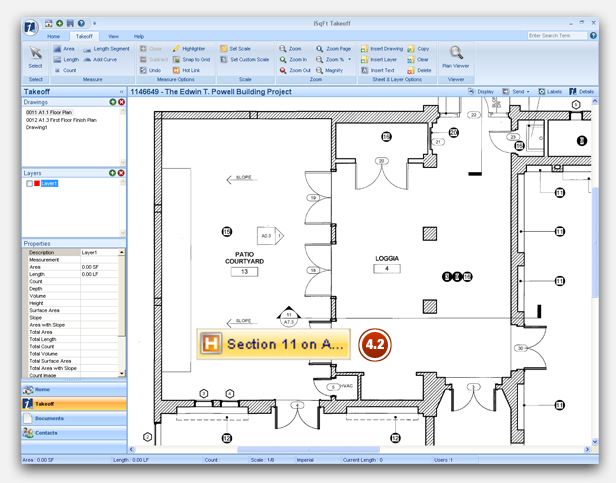616x483 pixels.
Task: Click Zoom In
Action: coord(293,59)
